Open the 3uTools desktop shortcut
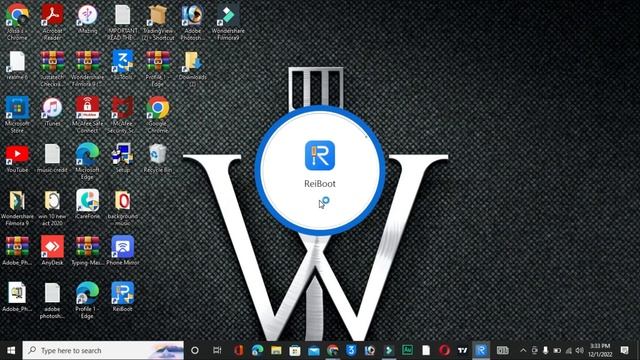 coord(122,65)
